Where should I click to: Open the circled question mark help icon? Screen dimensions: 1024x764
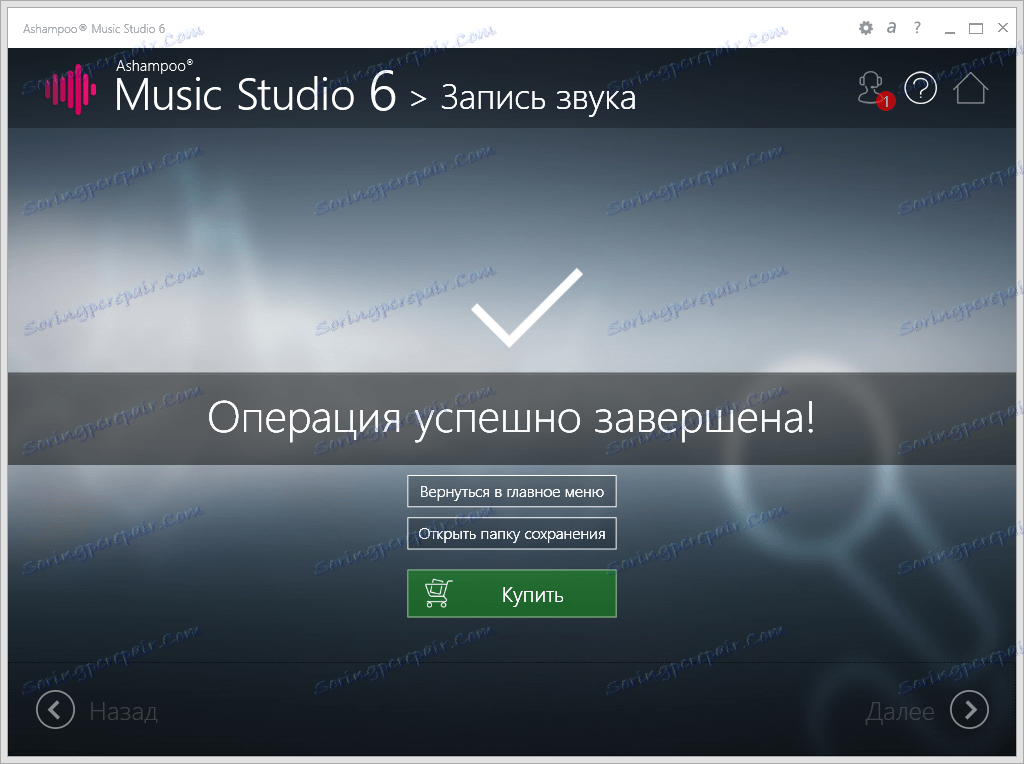(921, 88)
